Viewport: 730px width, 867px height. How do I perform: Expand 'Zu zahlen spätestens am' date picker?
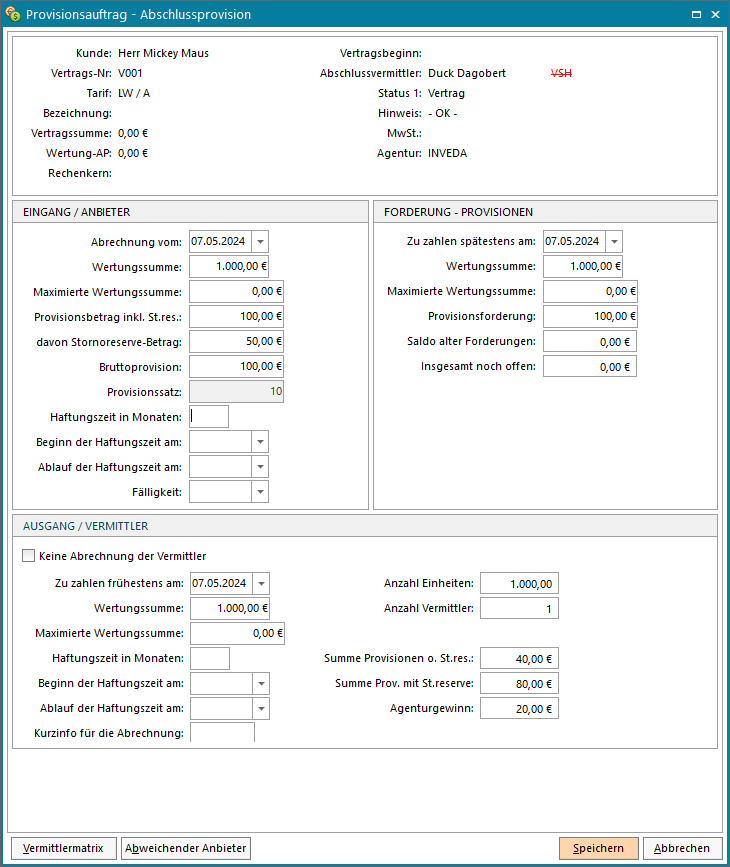click(614, 241)
